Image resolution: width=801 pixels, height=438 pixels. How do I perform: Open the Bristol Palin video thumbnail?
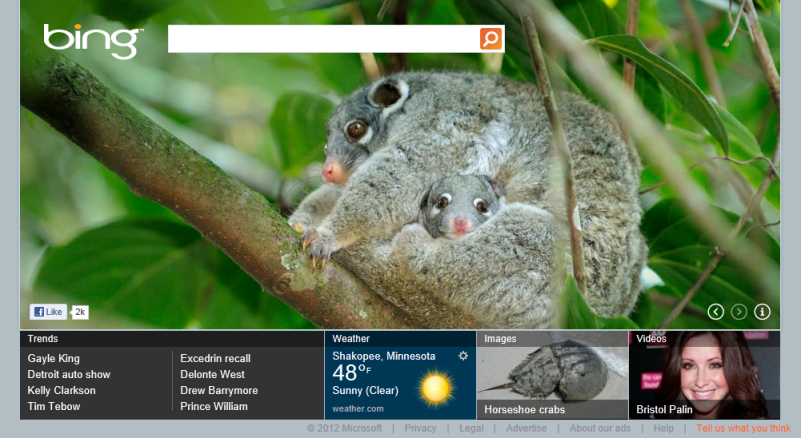coord(704,375)
